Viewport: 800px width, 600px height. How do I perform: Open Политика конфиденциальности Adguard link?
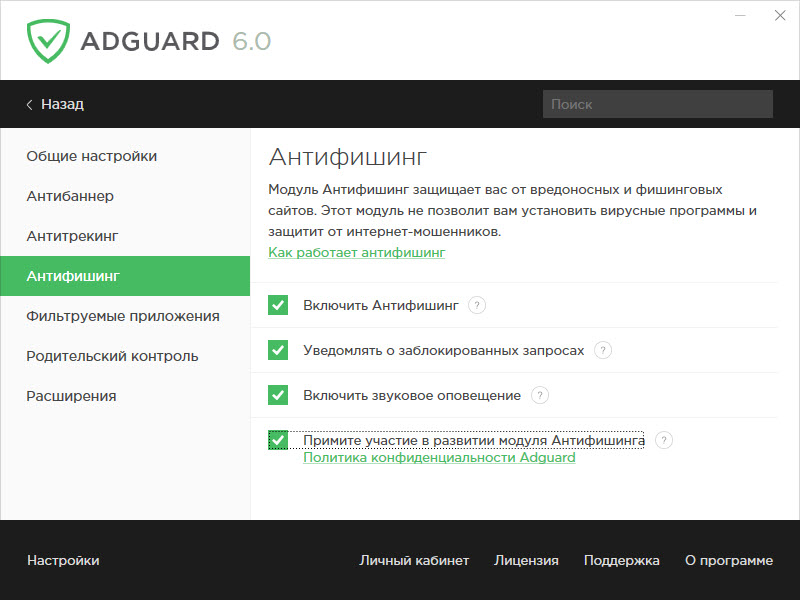pos(439,458)
